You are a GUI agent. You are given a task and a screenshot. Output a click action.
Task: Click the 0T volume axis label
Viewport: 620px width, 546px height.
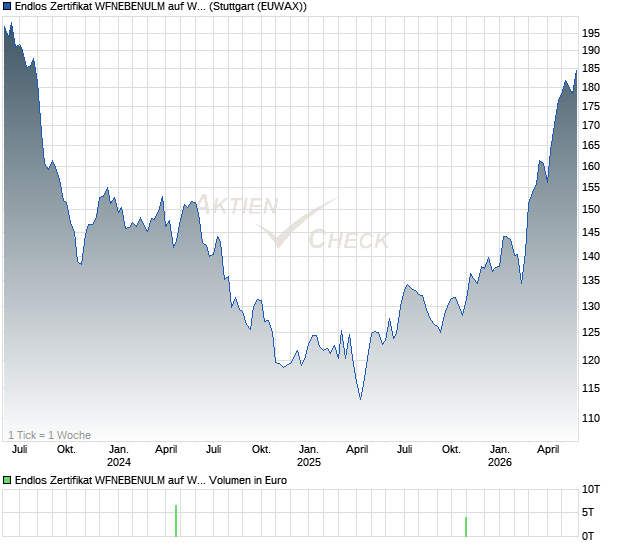(x=588, y=536)
